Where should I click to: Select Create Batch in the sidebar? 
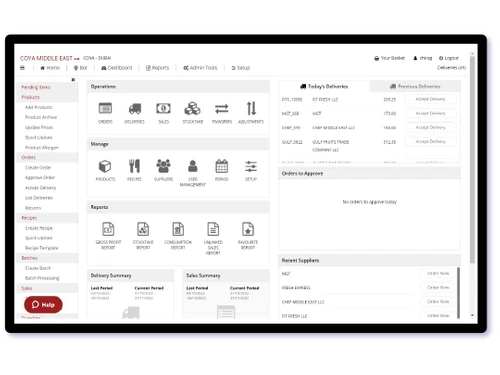tap(38, 268)
